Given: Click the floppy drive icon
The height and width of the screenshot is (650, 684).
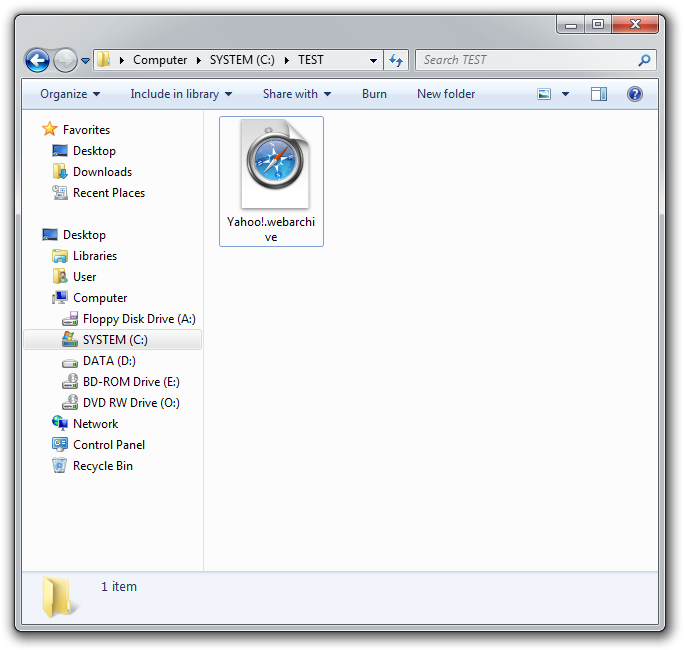Looking at the screenshot, I should coord(70,319).
